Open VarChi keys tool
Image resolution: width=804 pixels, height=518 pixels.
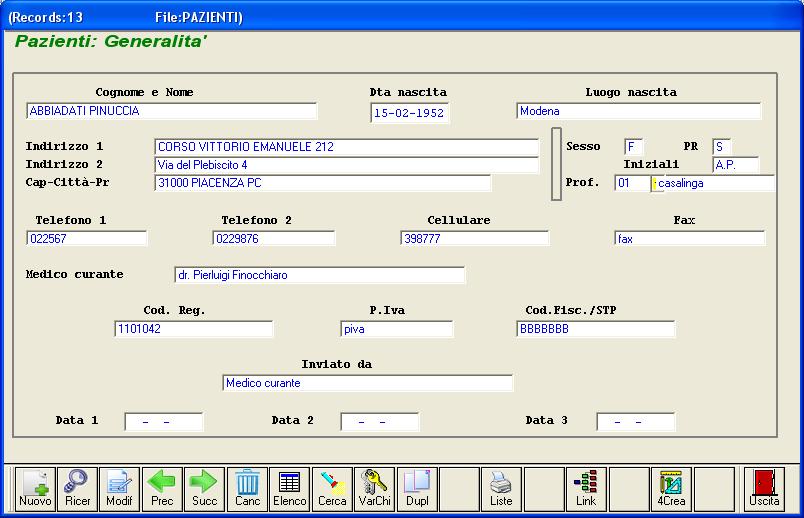(374, 489)
